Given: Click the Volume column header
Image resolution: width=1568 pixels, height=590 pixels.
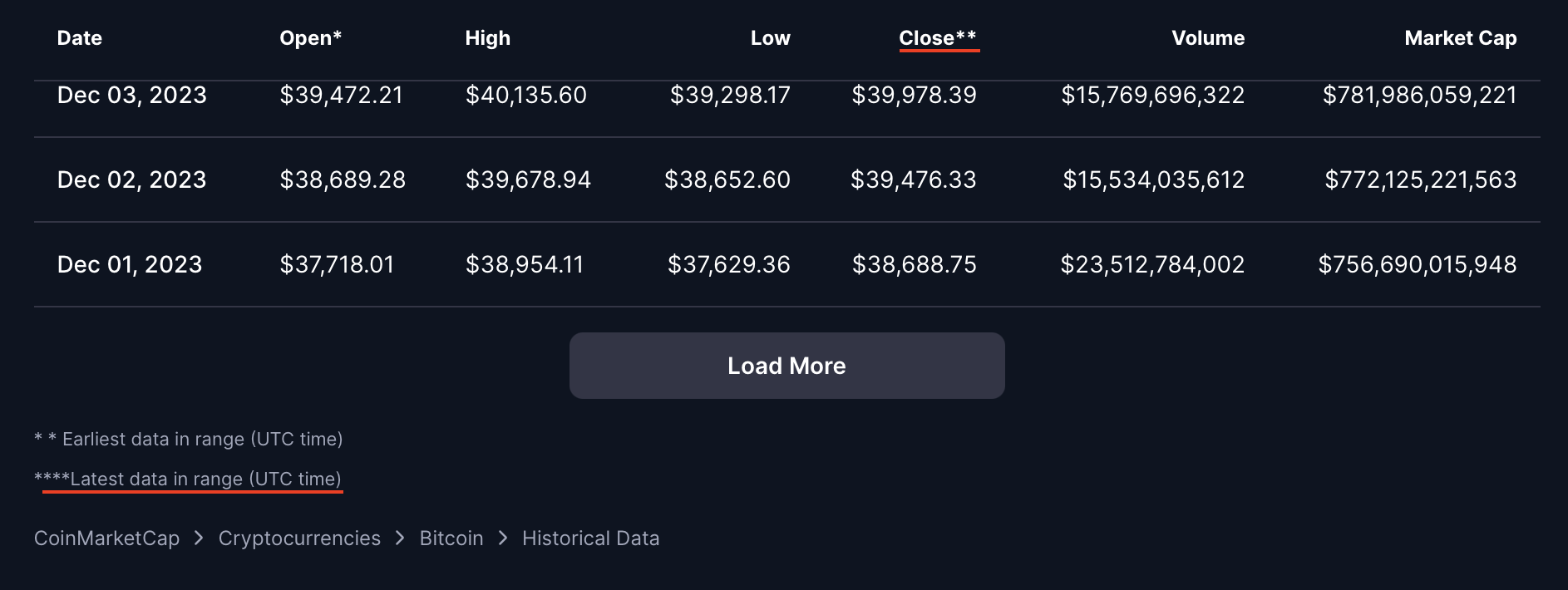Looking at the screenshot, I should tap(1207, 38).
